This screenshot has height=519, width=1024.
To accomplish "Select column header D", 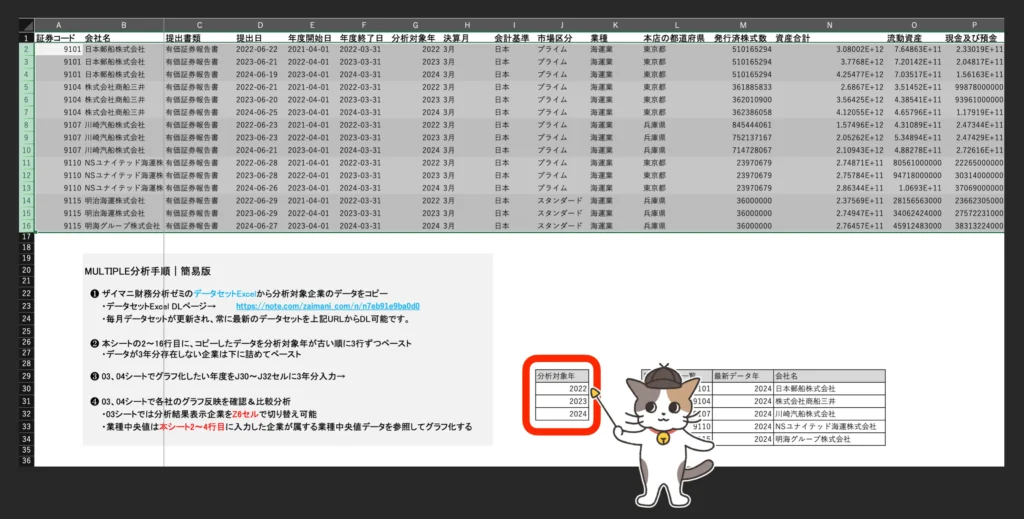I will [x=261, y=25].
